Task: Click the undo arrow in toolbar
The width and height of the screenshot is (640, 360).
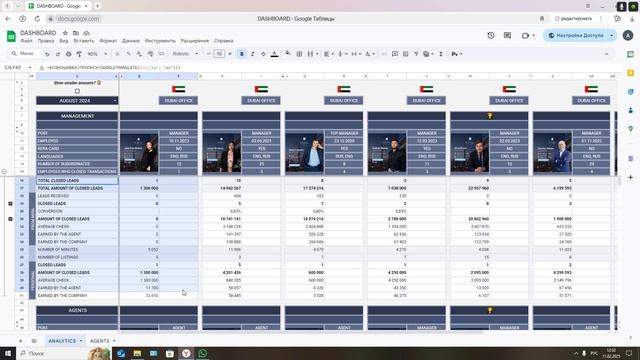Action: point(47,54)
